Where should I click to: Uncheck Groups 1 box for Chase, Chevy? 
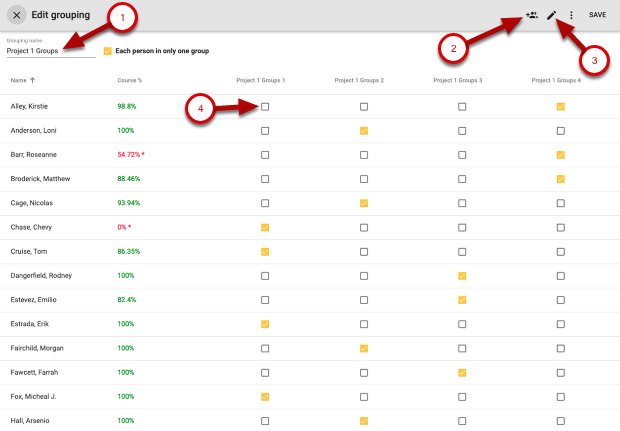[x=265, y=227]
